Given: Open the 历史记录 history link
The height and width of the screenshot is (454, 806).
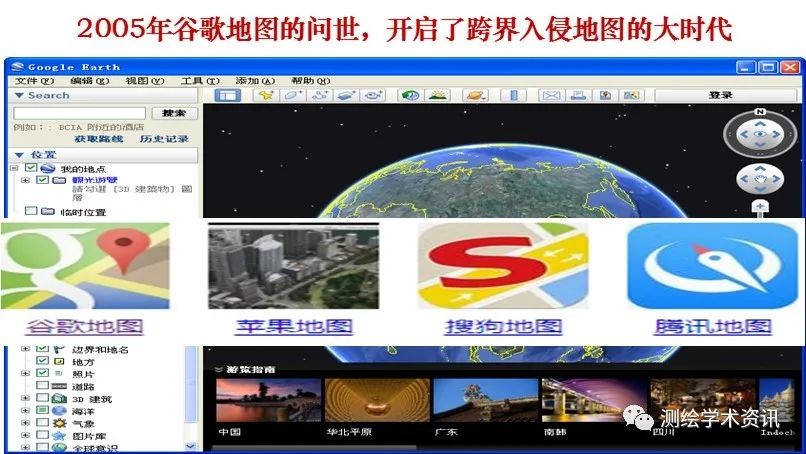Looking at the screenshot, I should [x=164, y=139].
